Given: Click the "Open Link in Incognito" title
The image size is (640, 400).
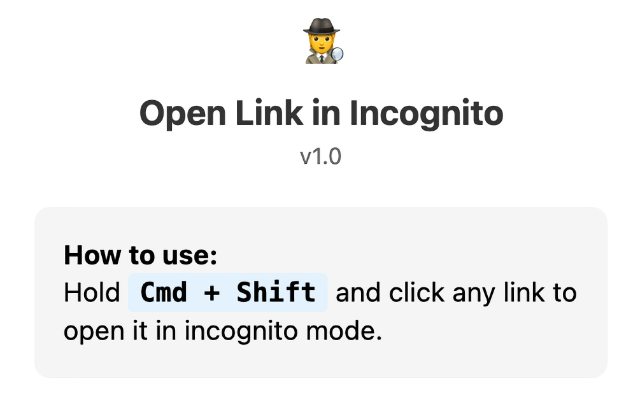Looking at the screenshot, I should 321,114.
